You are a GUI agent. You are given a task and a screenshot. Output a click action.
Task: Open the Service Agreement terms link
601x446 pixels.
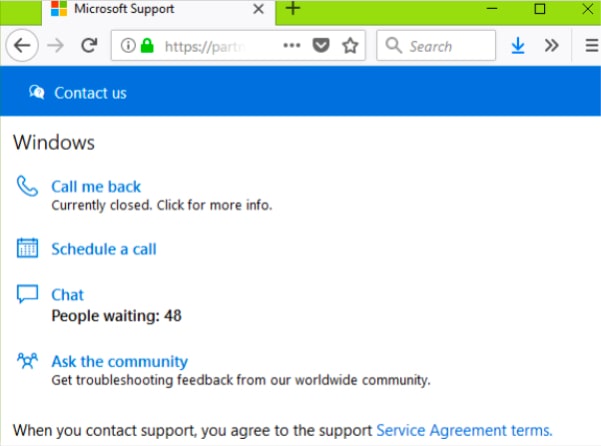point(464,430)
